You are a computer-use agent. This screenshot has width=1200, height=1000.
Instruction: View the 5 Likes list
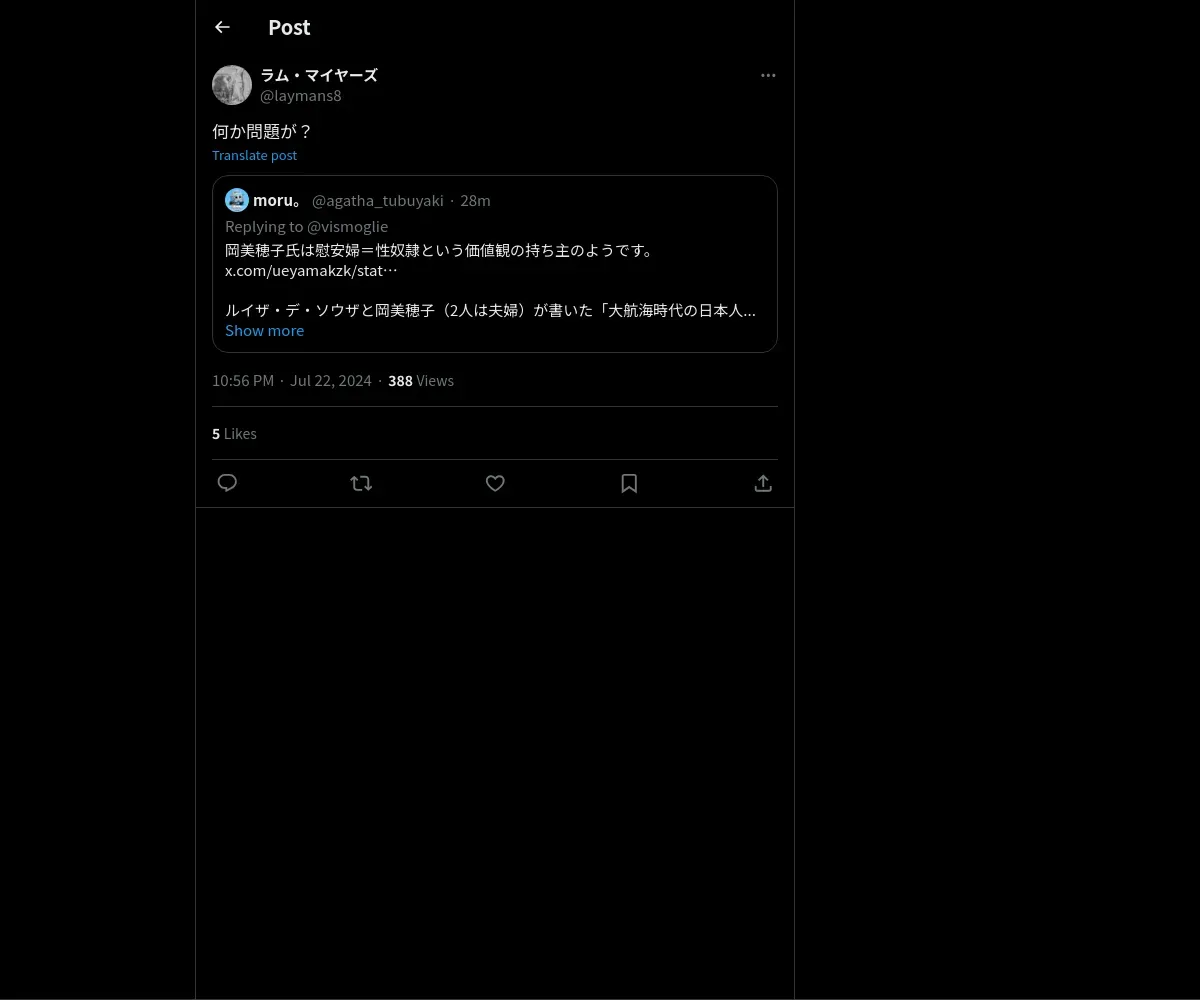click(x=234, y=433)
